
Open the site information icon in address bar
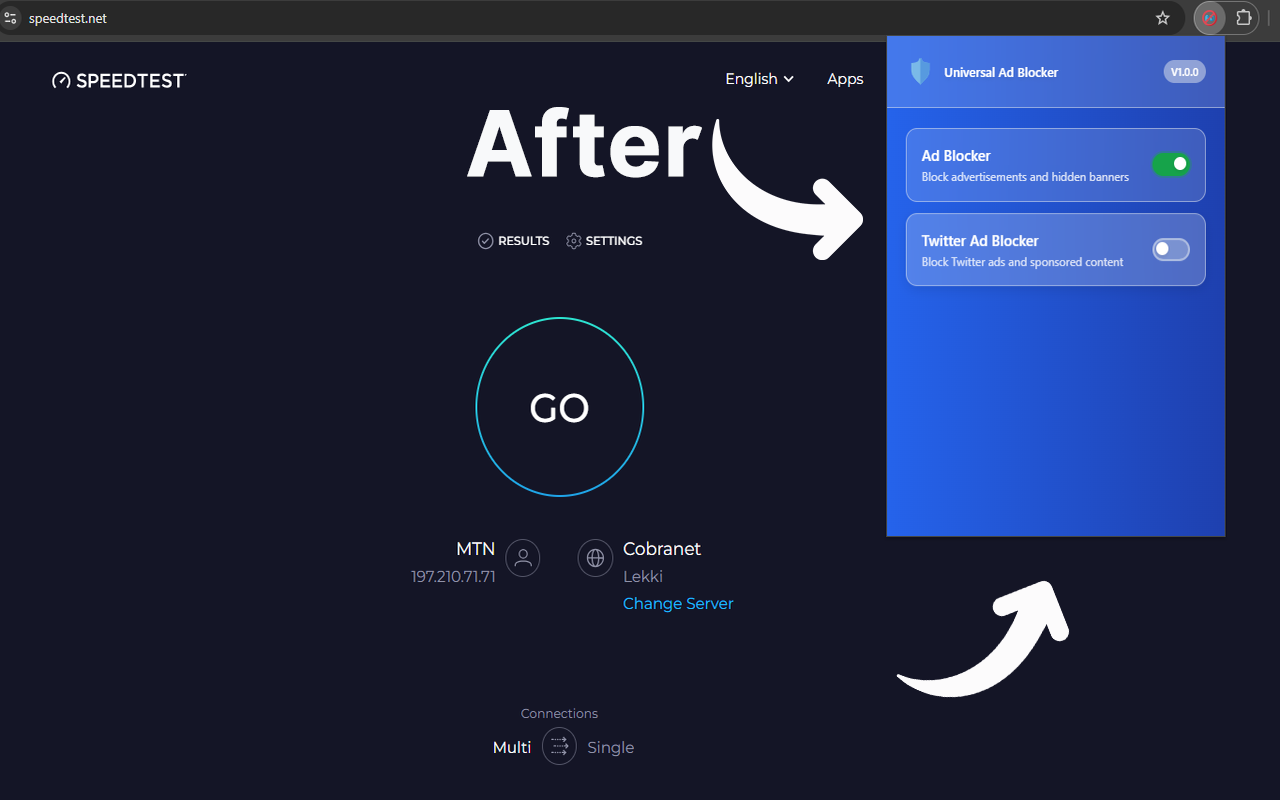pyautogui.click(x=10, y=18)
